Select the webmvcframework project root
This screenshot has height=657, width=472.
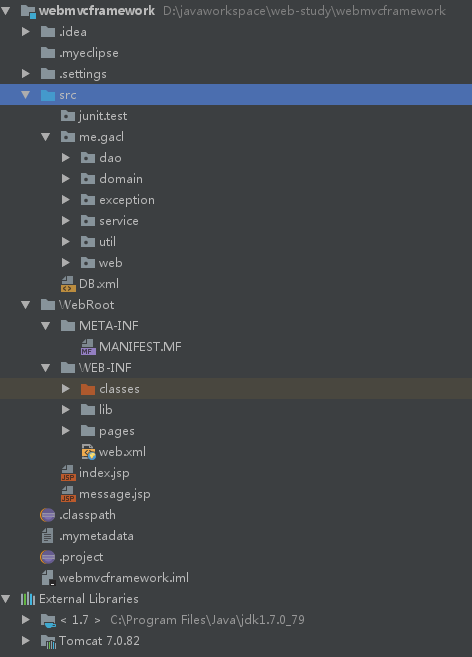tap(97, 10)
